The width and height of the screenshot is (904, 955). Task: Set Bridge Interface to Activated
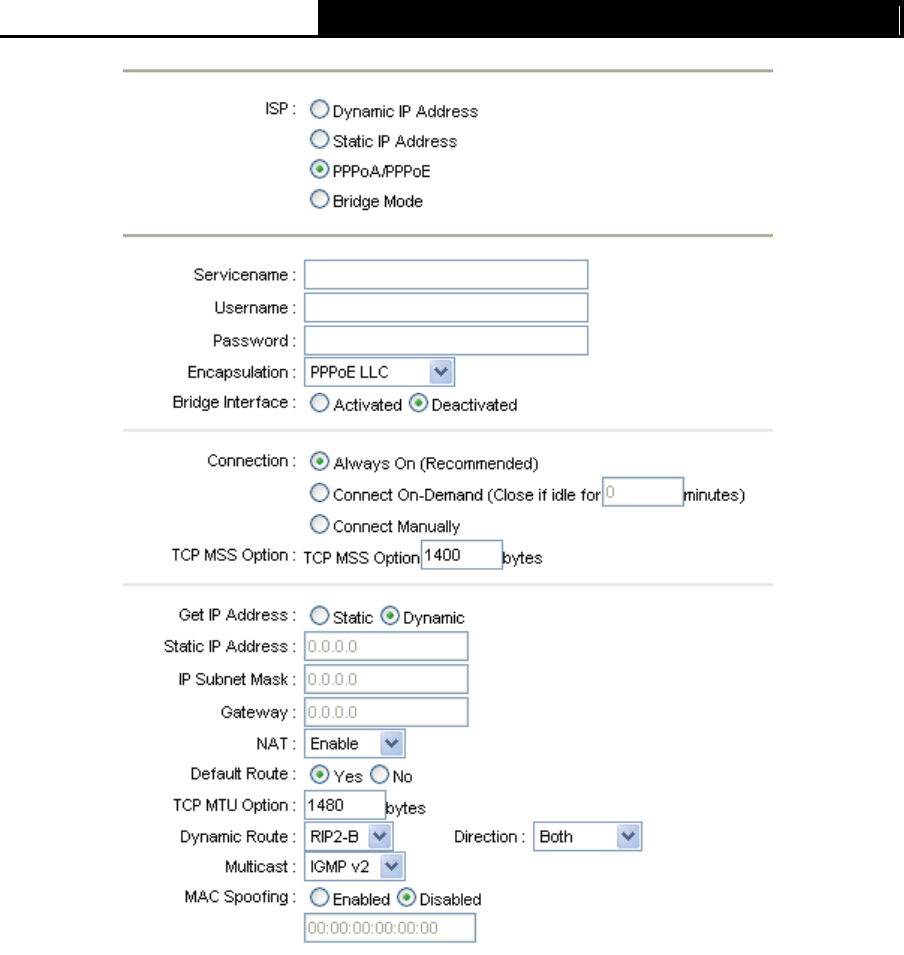click(x=319, y=403)
